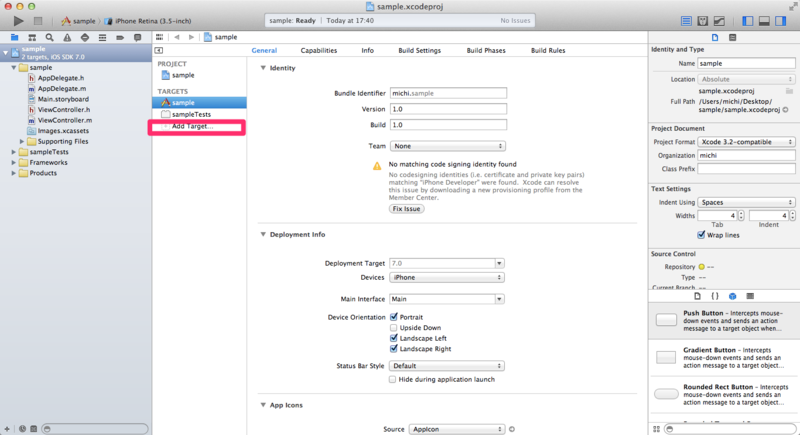Collapse the Identity section
800x435 pixels.
click(263, 68)
